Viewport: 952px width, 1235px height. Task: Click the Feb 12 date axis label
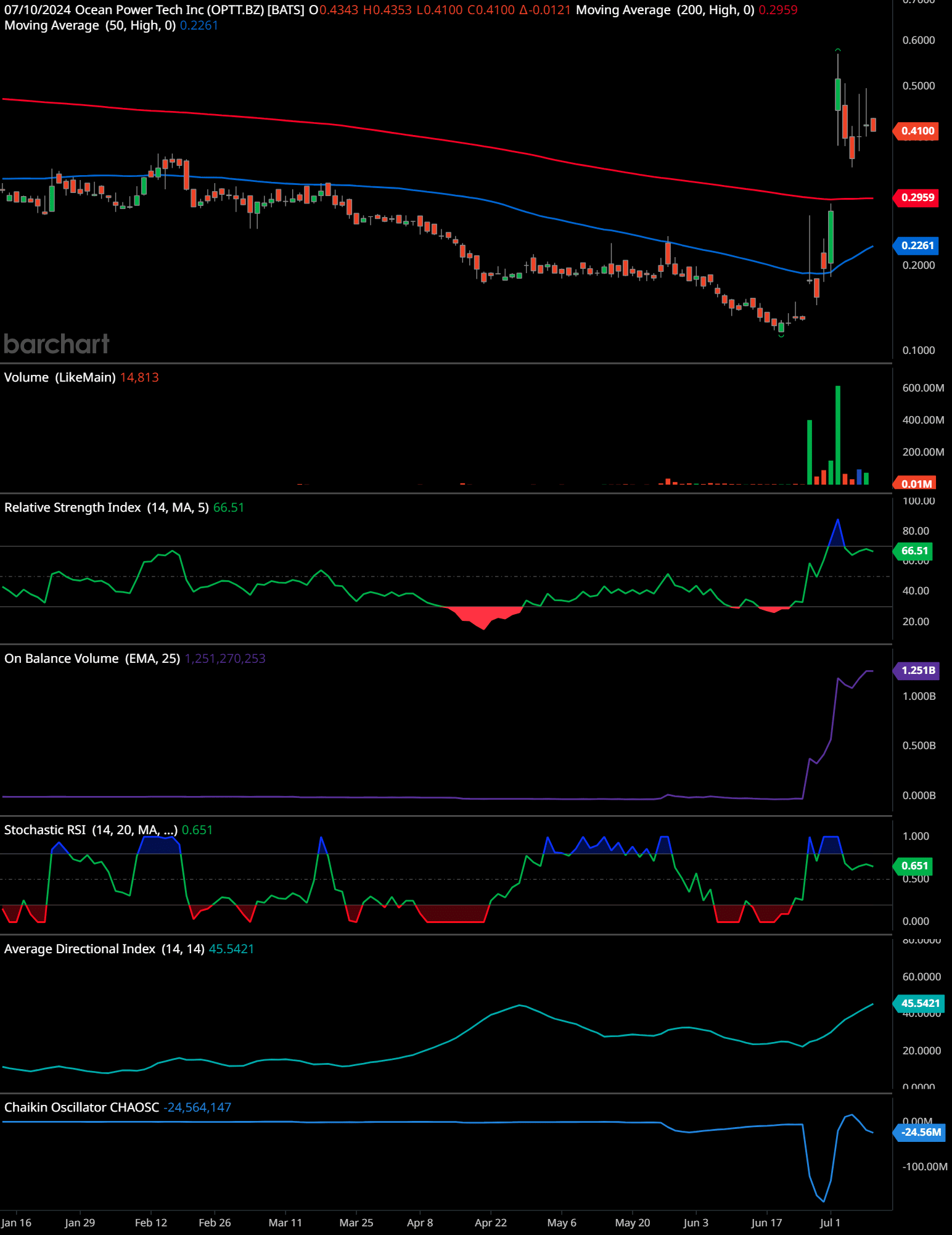151,1223
